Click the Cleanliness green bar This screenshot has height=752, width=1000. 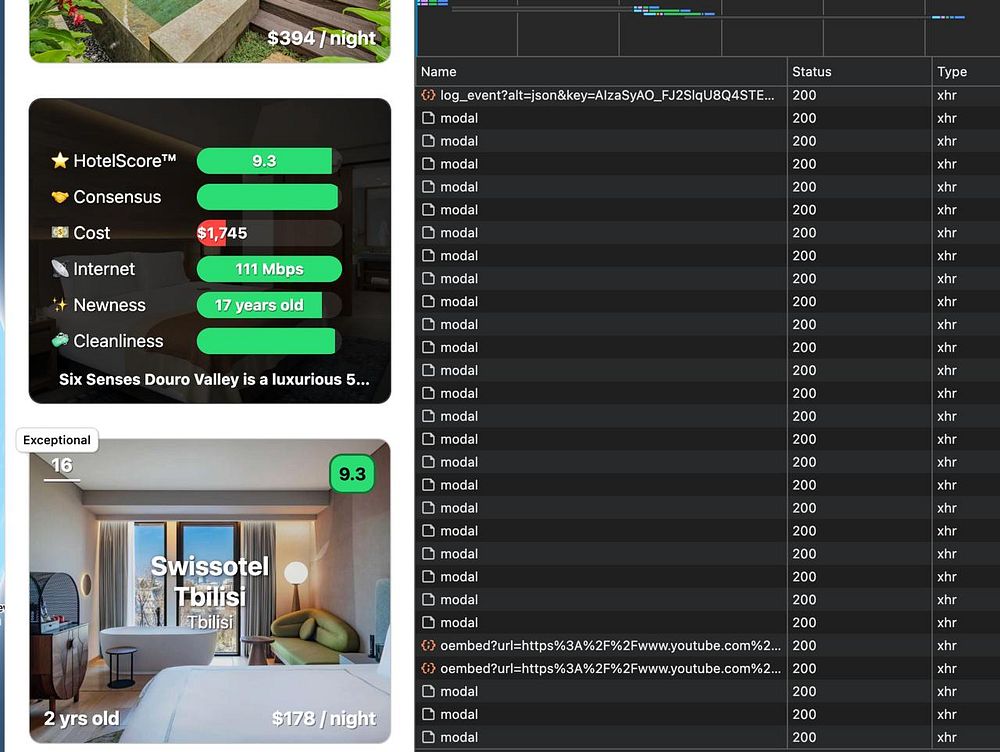coord(266,341)
